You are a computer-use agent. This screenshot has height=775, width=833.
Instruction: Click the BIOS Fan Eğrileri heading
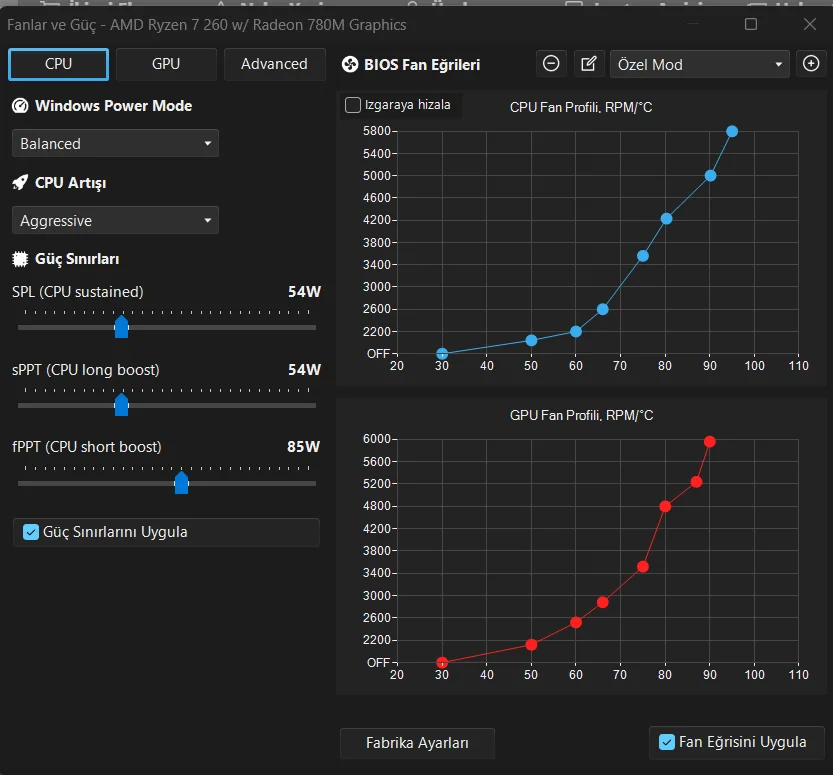click(x=422, y=65)
